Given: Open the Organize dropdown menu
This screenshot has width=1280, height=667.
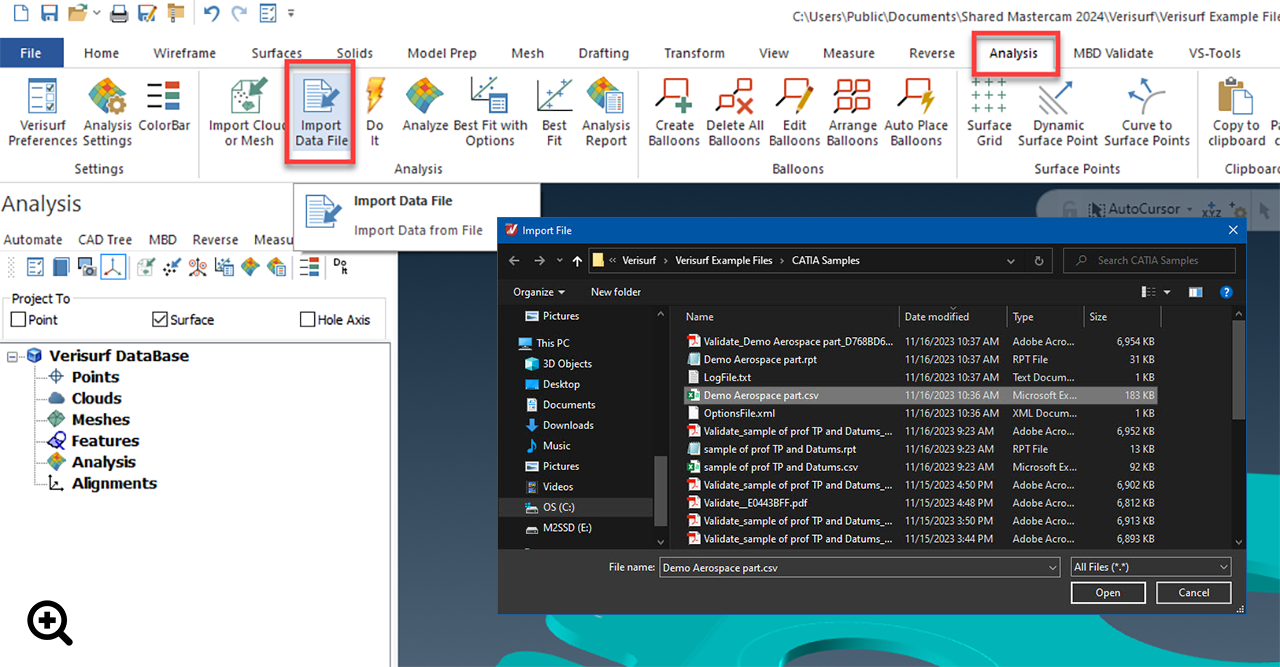Looking at the screenshot, I should pyautogui.click(x=540, y=292).
